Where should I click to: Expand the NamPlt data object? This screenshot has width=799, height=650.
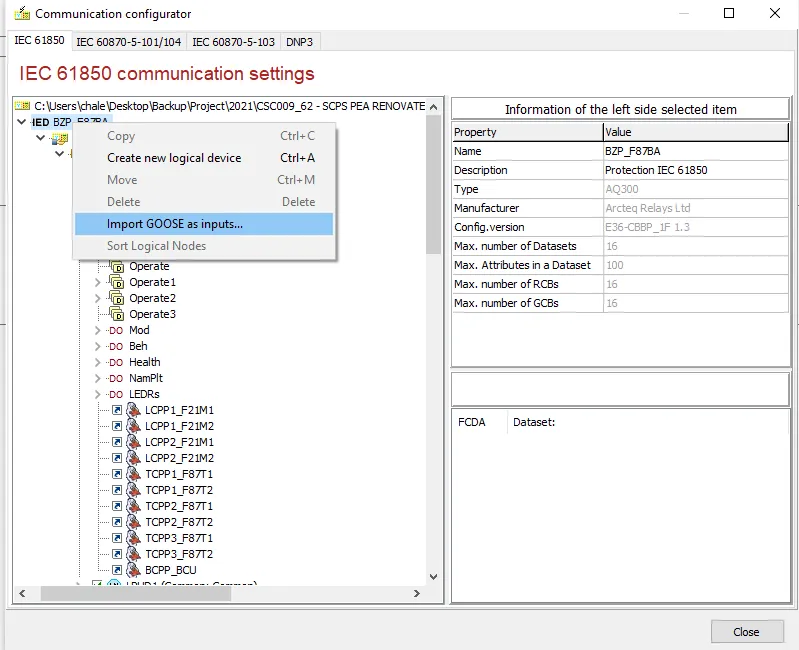pyautogui.click(x=97, y=378)
